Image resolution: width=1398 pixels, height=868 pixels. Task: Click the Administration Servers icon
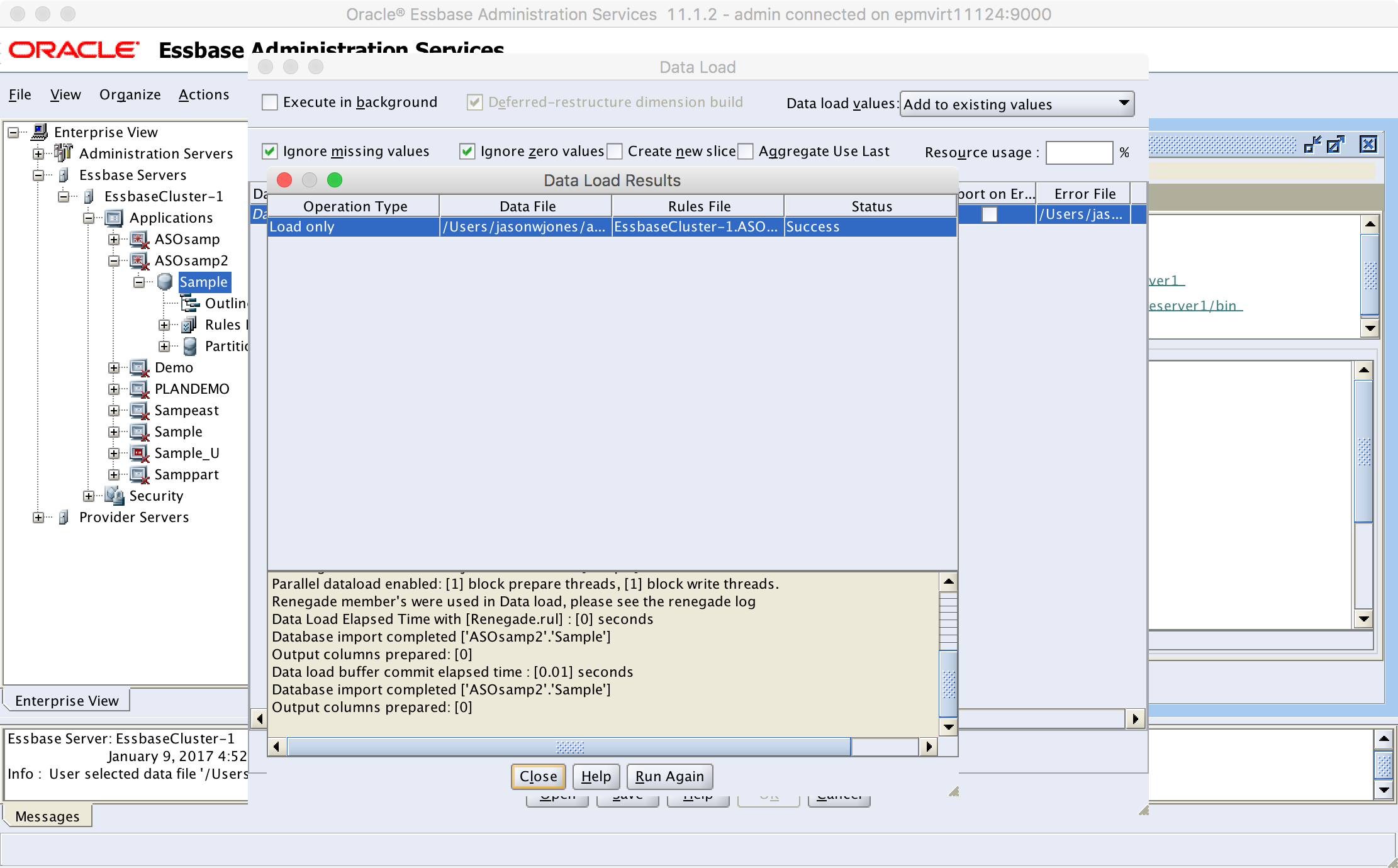point(63,153)
